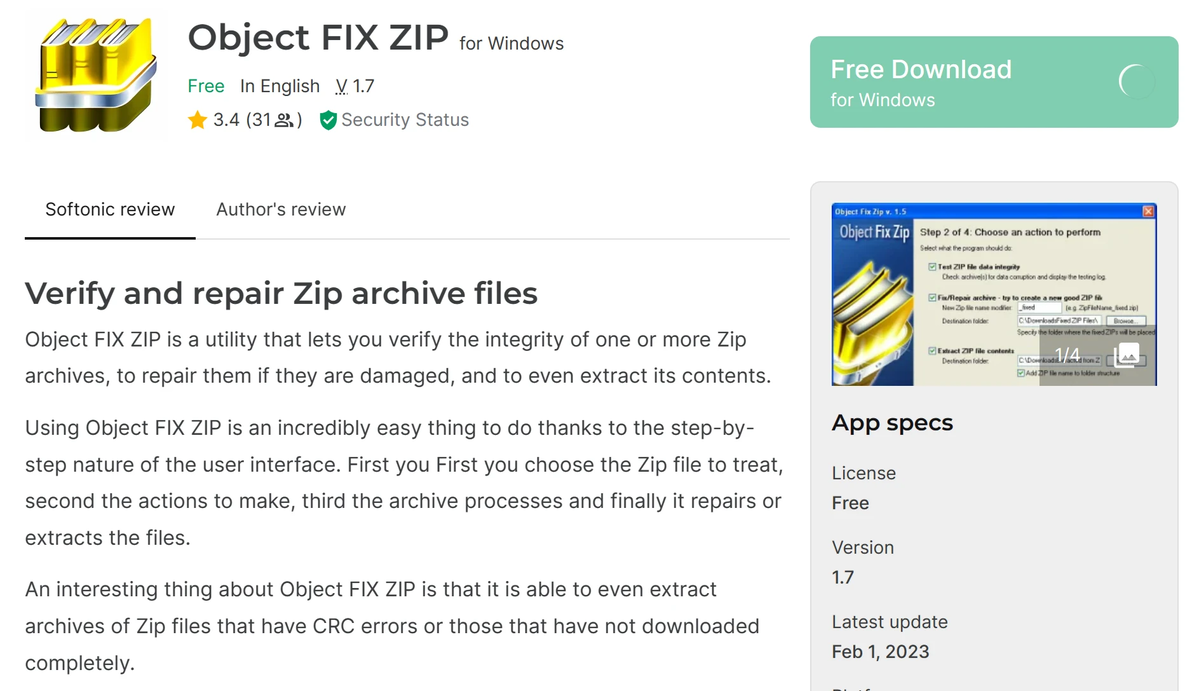Click the App specs heading
The image size is (1192, 691).
pyautogui.click(x=892, y=423)
